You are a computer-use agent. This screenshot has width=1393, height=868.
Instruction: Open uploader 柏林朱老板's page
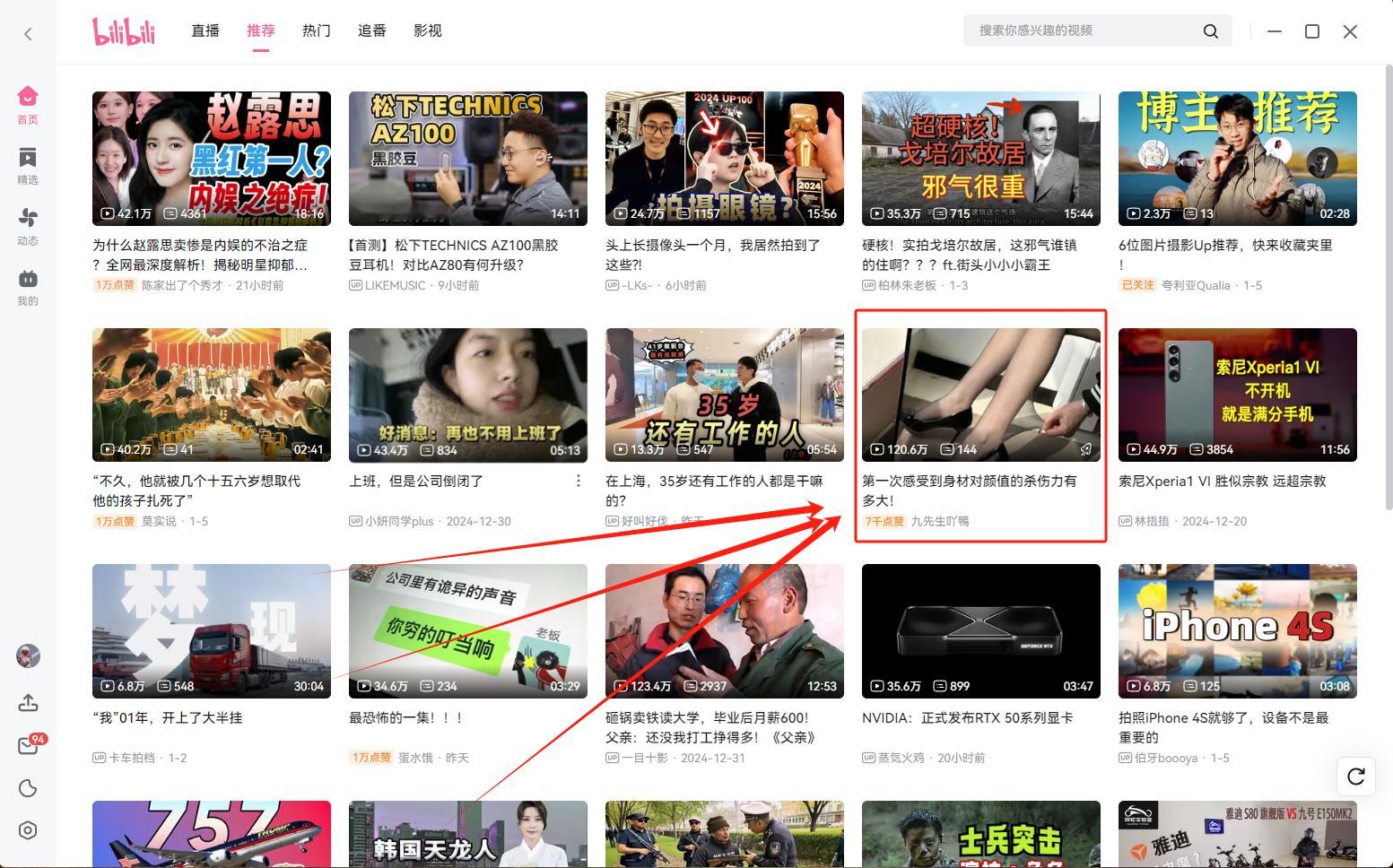click(907, 285)
